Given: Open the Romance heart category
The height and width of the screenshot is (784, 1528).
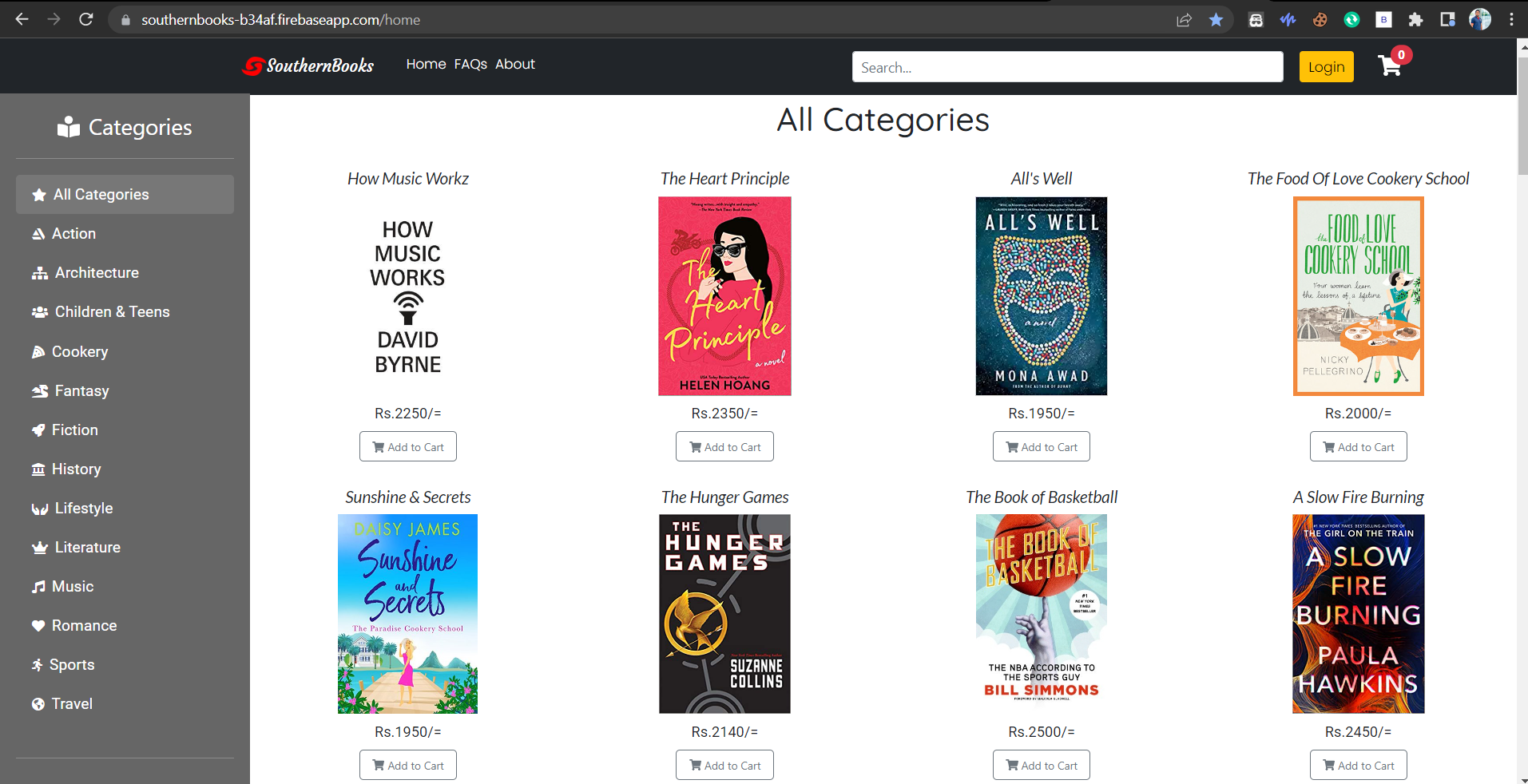Looking at the screenshot, I should (84, 625).
